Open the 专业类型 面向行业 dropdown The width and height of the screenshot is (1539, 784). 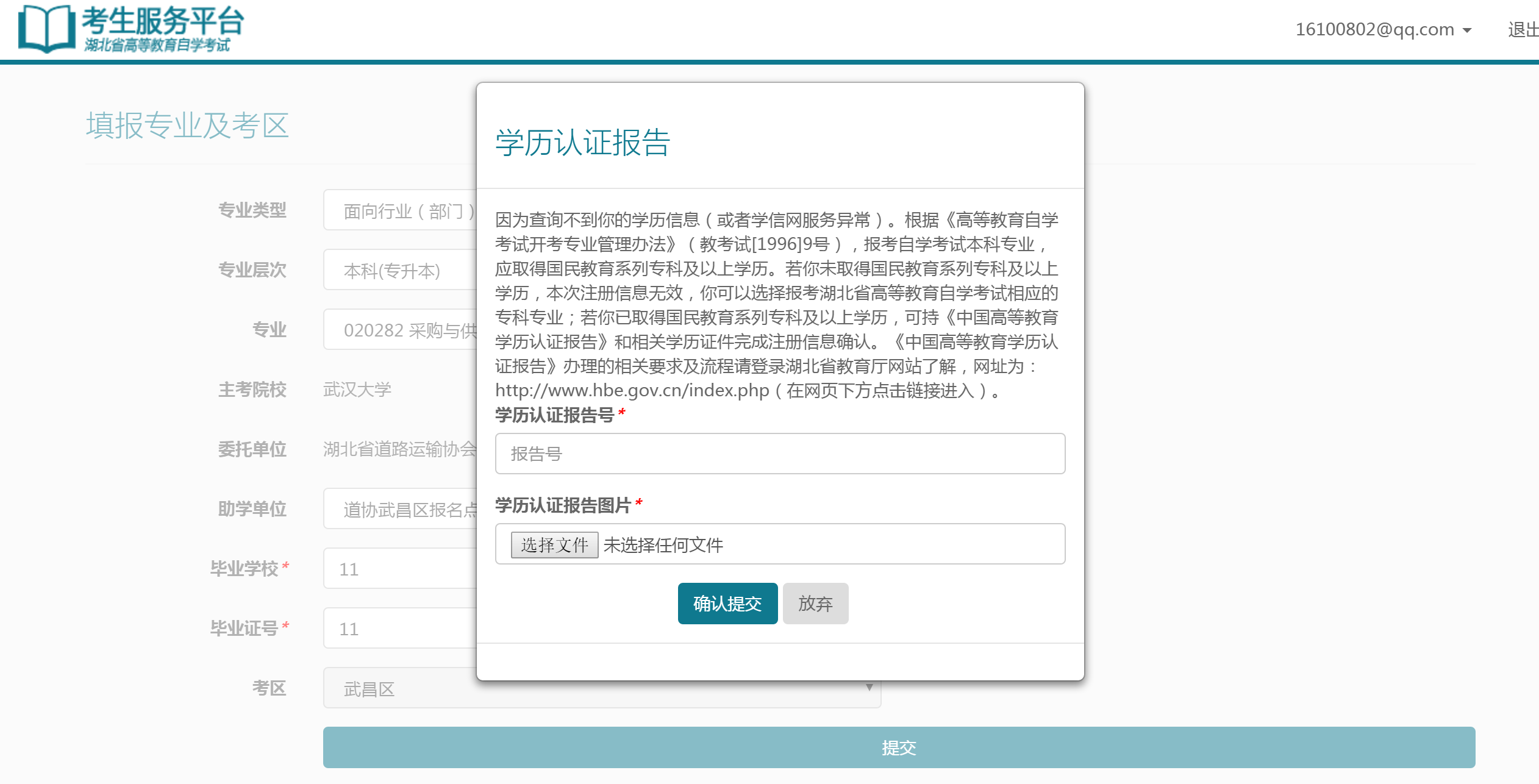pos(399,210)
